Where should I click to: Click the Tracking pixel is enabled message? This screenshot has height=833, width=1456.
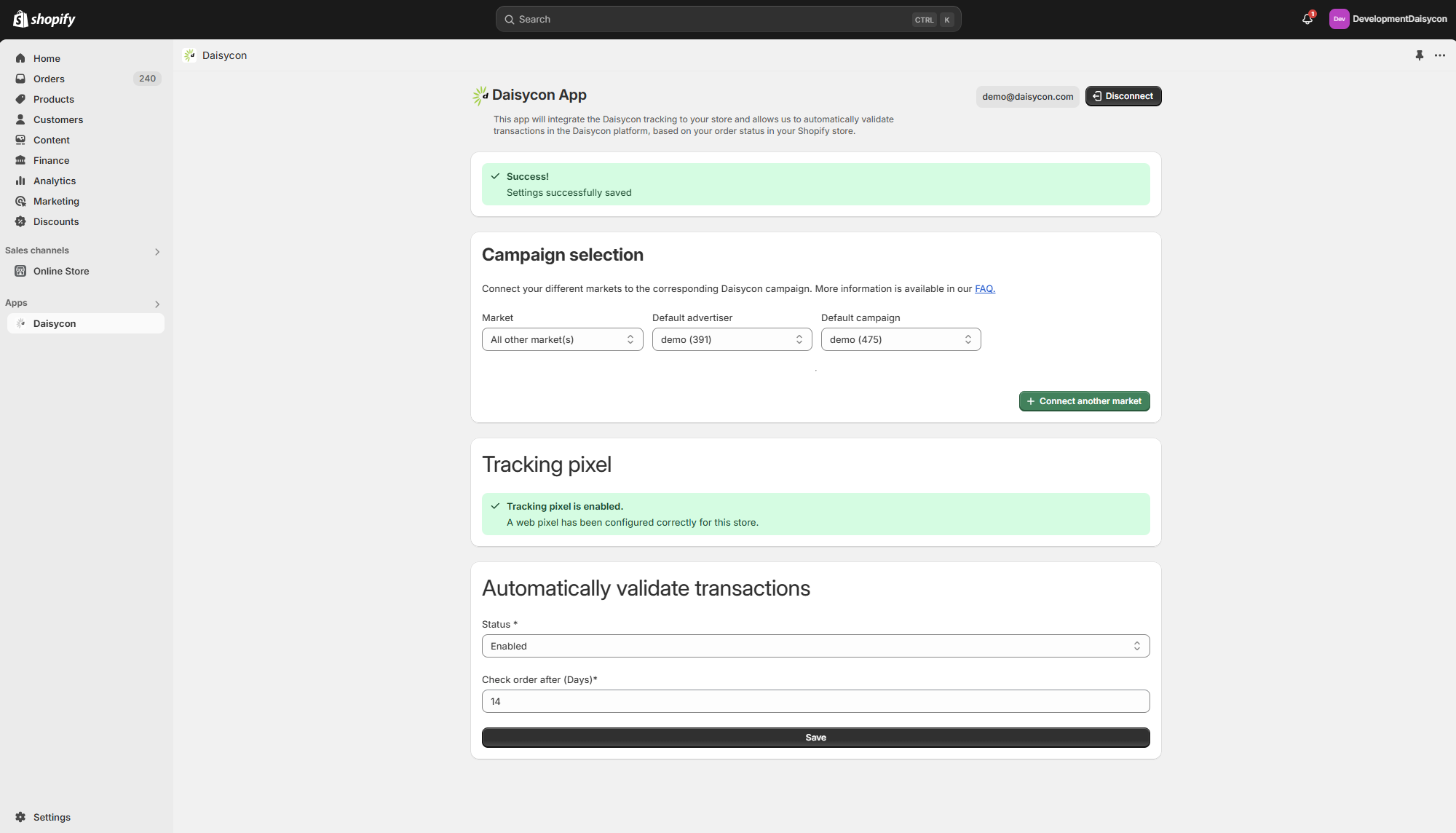(565, 507)
